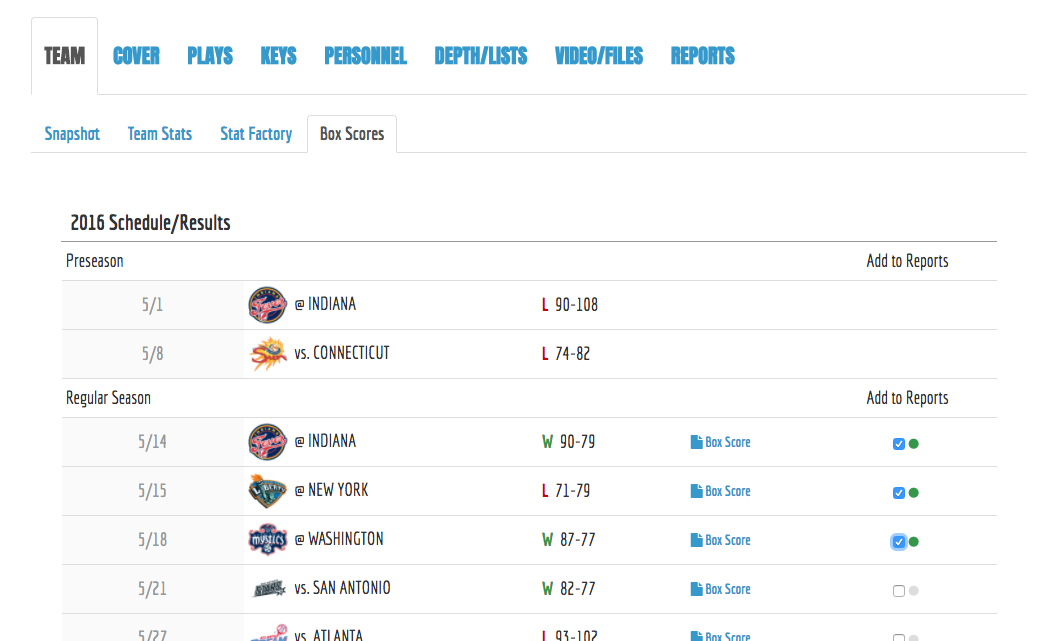Click the Indiana Fever logo in the 5/14 row
The image size is (1055, 641).
267,442
